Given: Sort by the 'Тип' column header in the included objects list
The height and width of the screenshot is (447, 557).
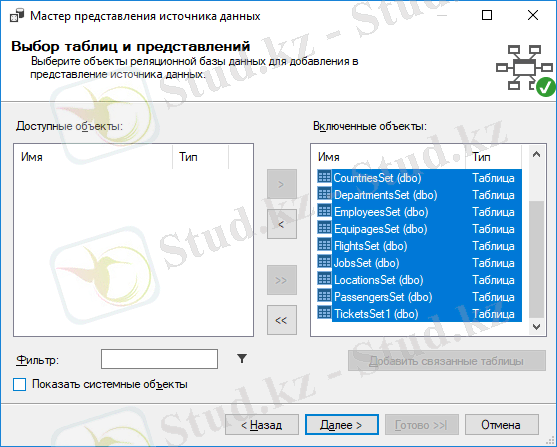Looking at the screenshot, I should click(493, 157).
